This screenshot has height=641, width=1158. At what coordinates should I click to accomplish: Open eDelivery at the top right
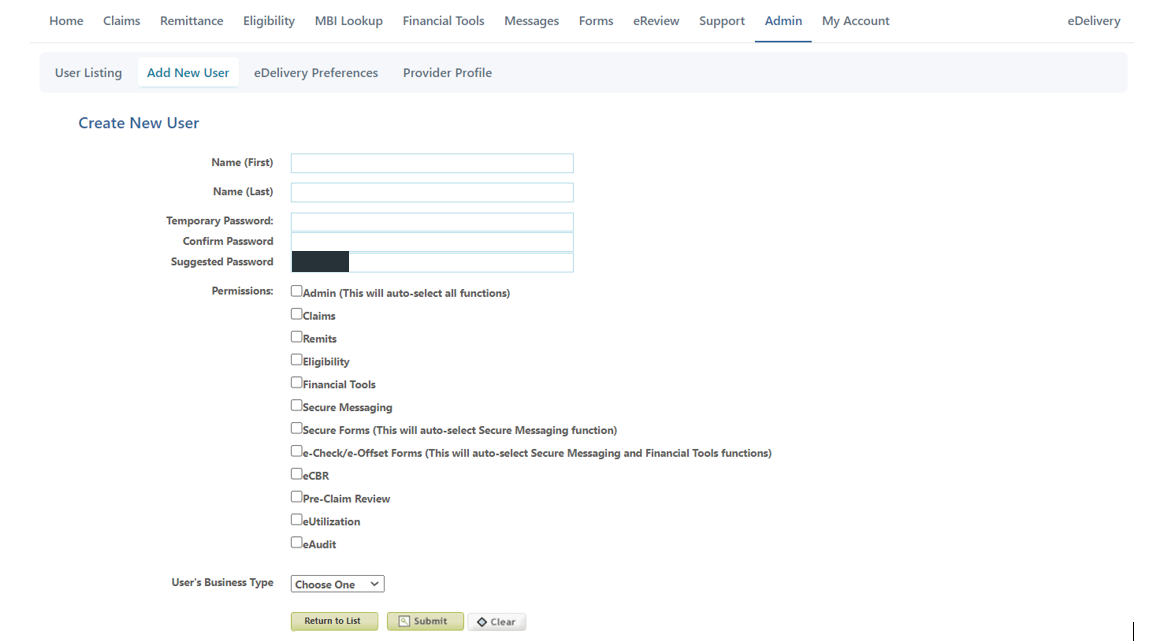tap(1094, 21)
